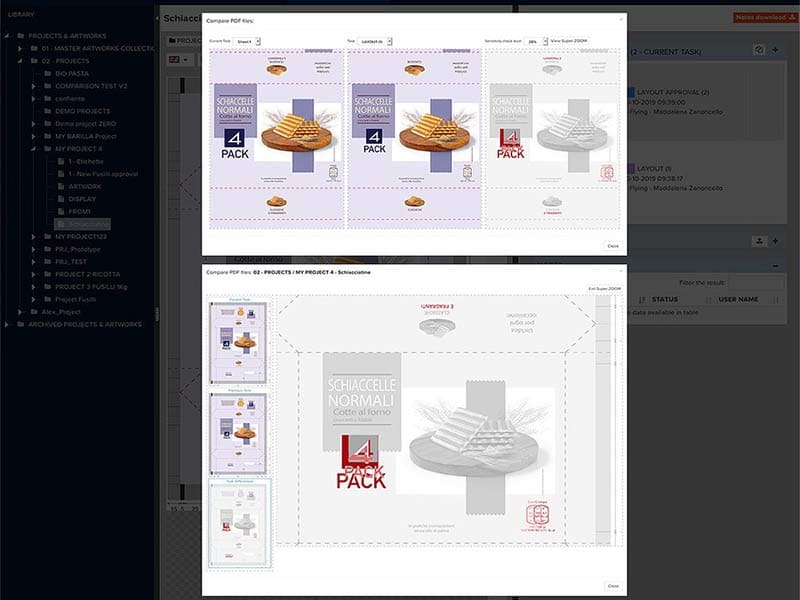Click the View Super ZOOM button

point(569,41)
